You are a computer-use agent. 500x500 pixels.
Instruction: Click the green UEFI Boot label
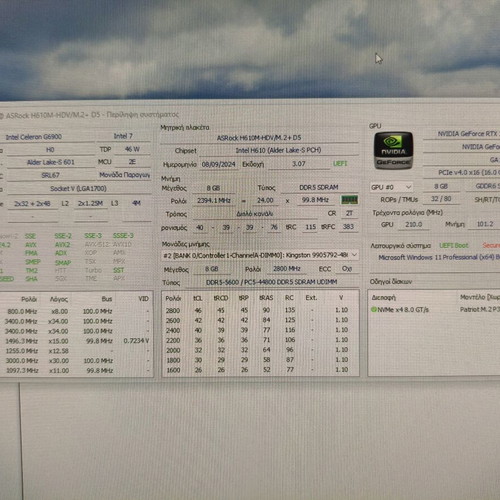point(454,246)
